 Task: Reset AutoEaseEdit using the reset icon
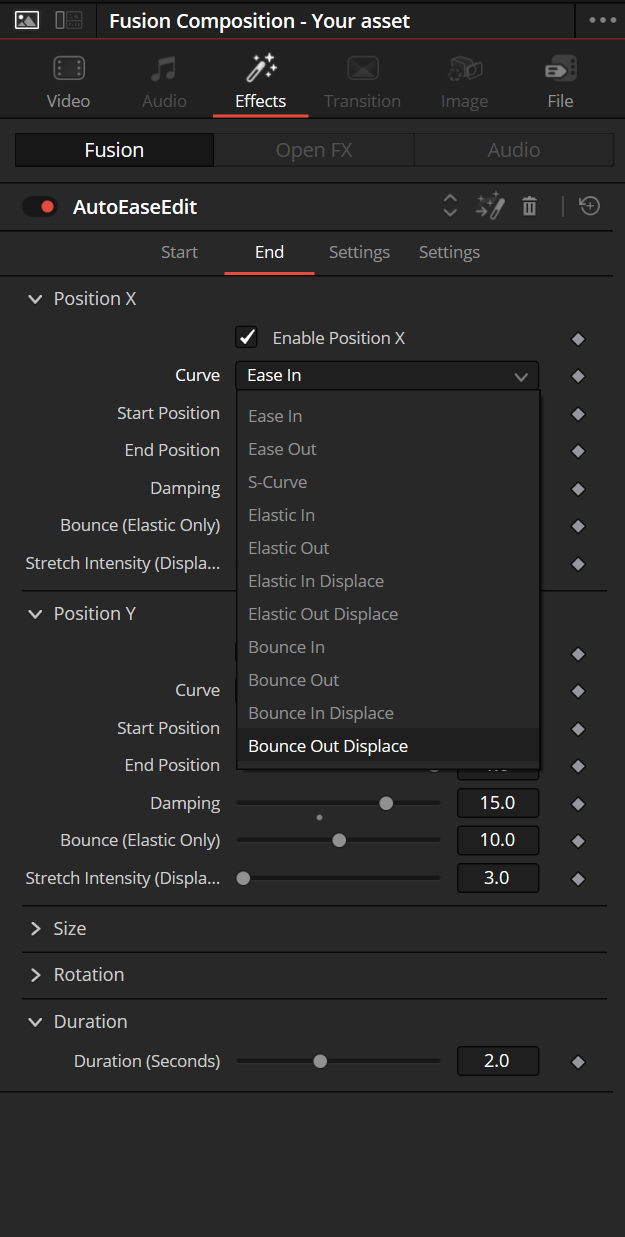click(x=590, y=207)
